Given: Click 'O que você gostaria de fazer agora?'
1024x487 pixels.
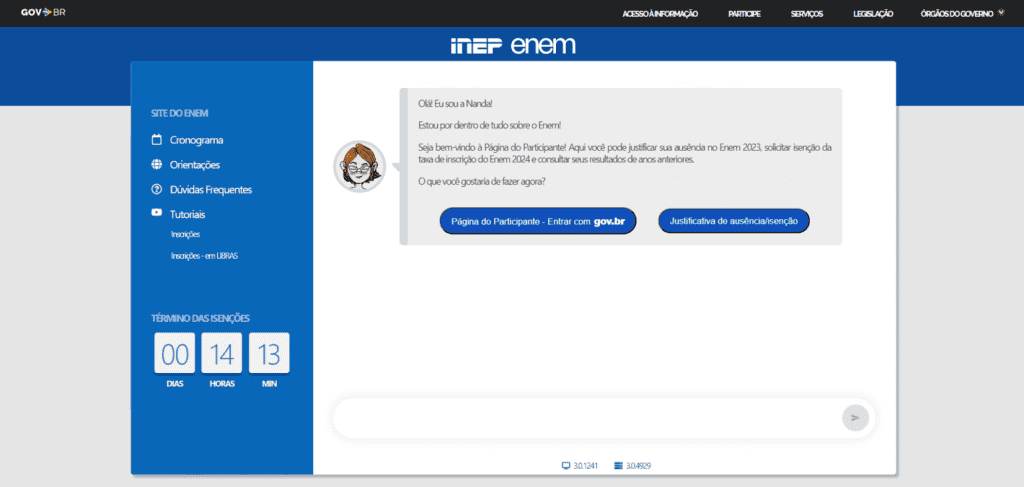Looking at the screenshot, I should pos(482,181).
